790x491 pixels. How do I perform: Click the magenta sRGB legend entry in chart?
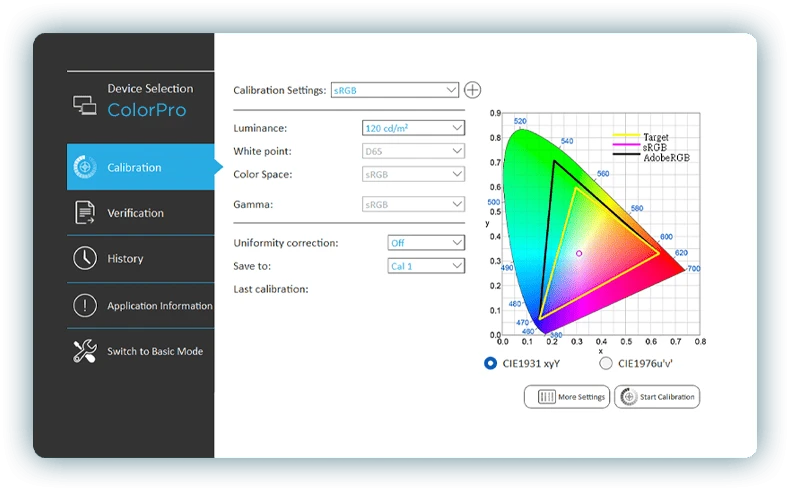[640, 147]
